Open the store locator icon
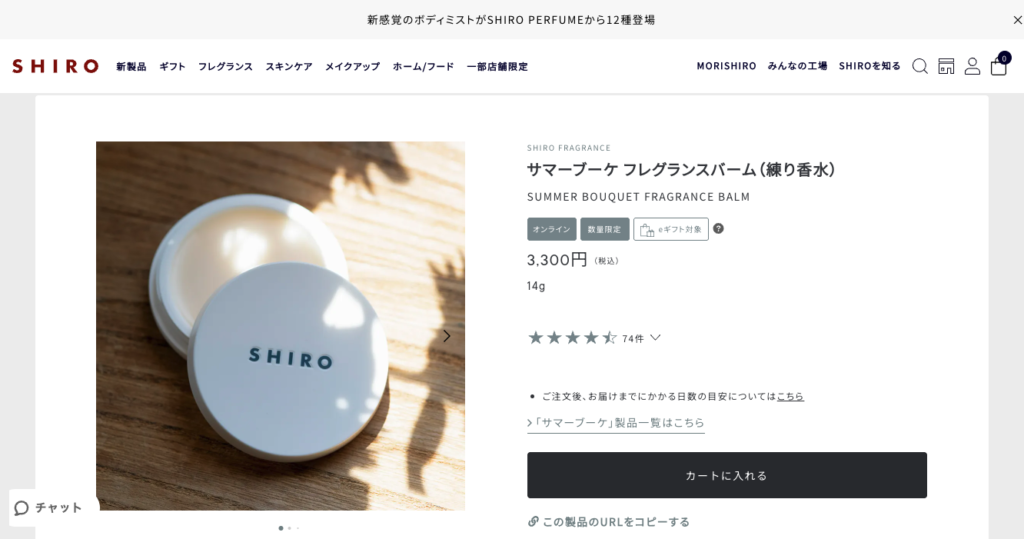 click(946, 66)
